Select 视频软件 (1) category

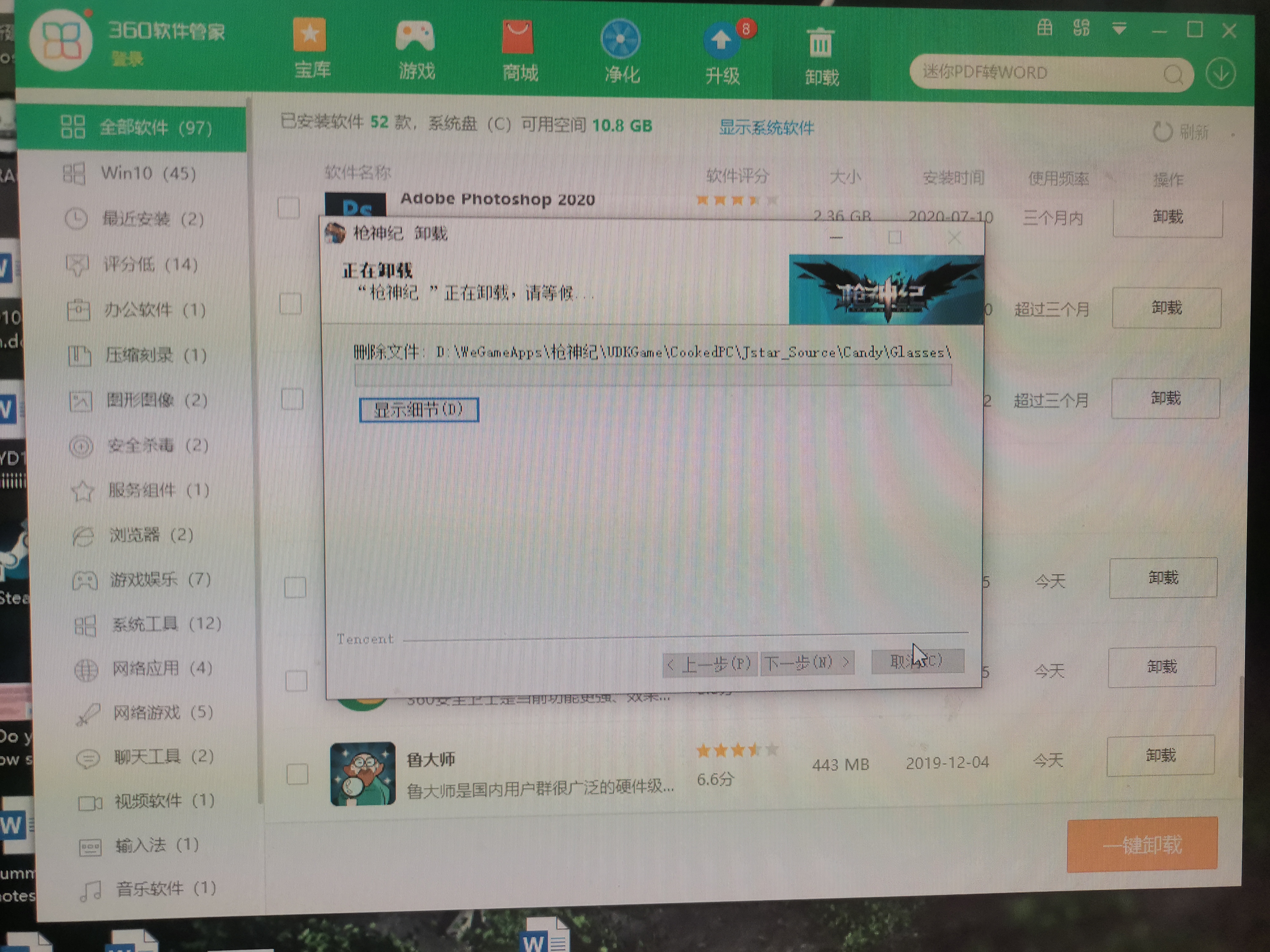[147, 801]
